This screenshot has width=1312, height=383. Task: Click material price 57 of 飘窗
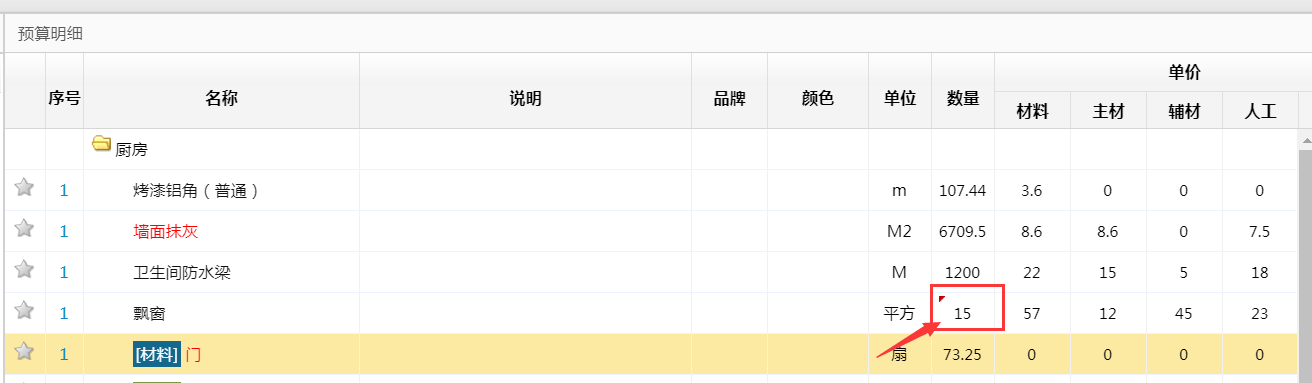tap(1032, 313)
